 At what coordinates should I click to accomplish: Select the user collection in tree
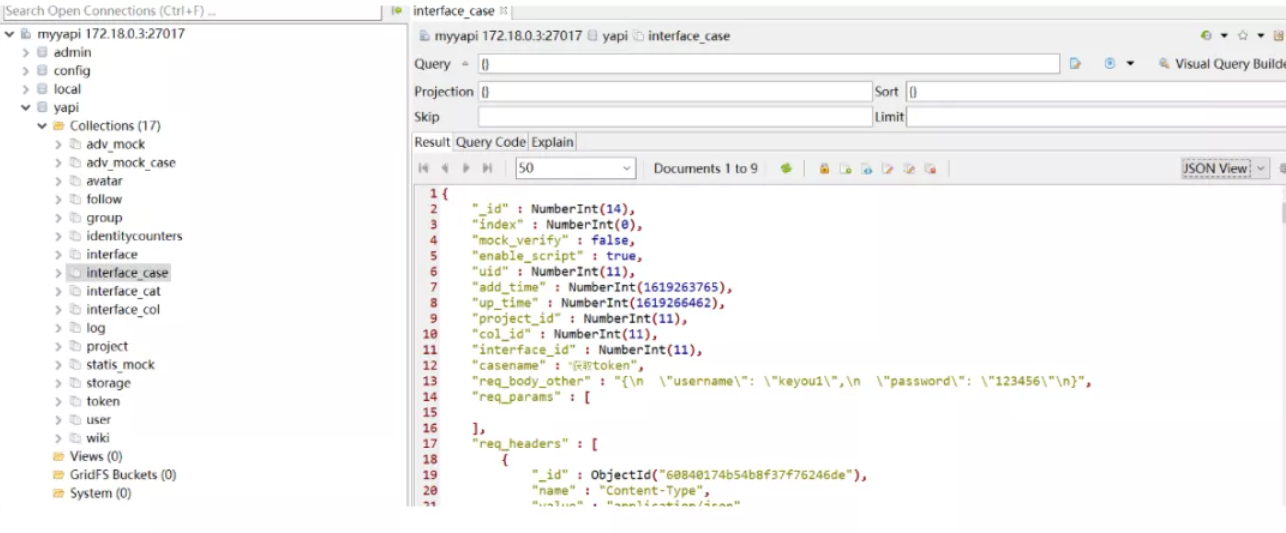click(98, 420)
